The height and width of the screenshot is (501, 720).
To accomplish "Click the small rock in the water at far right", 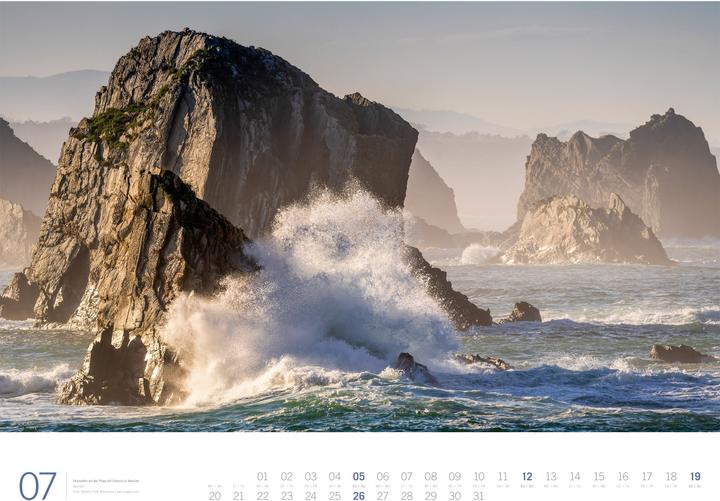I will pos(677,353).
